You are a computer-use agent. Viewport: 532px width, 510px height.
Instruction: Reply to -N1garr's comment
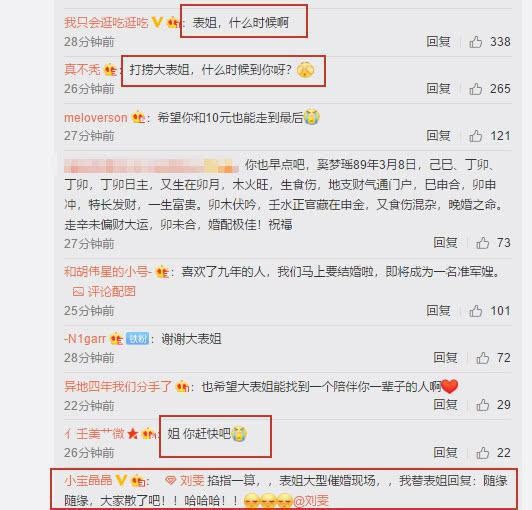tap(445, 358)
